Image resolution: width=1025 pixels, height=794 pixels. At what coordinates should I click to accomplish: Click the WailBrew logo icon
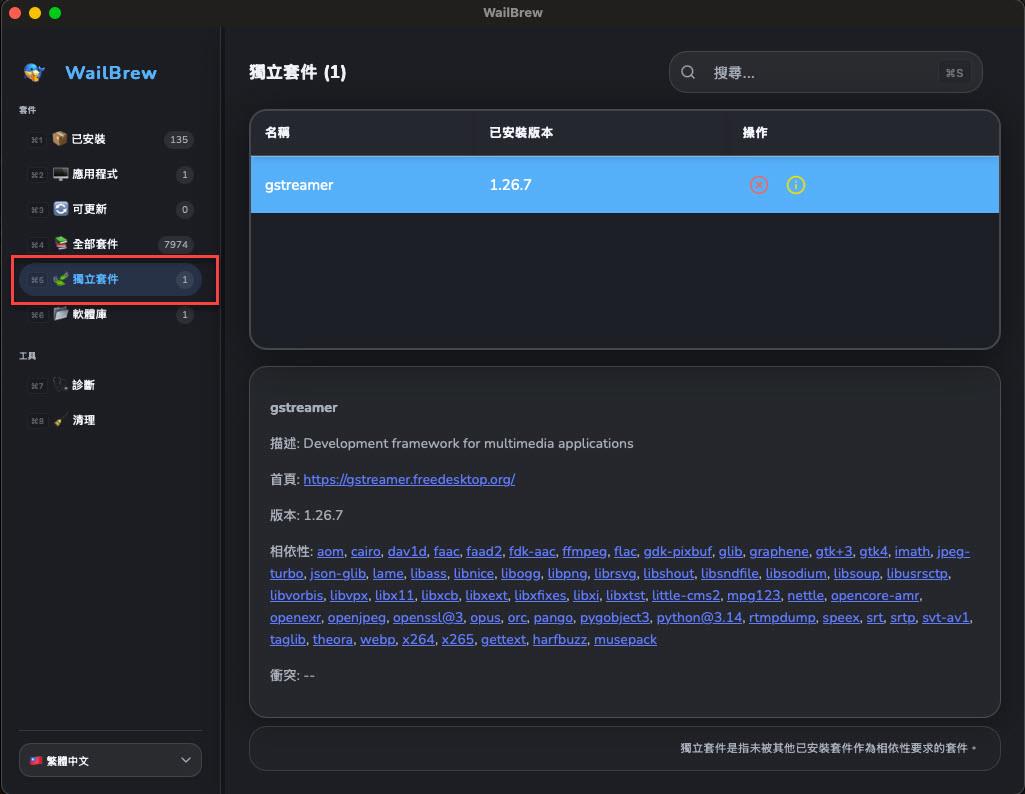point(35,72)
